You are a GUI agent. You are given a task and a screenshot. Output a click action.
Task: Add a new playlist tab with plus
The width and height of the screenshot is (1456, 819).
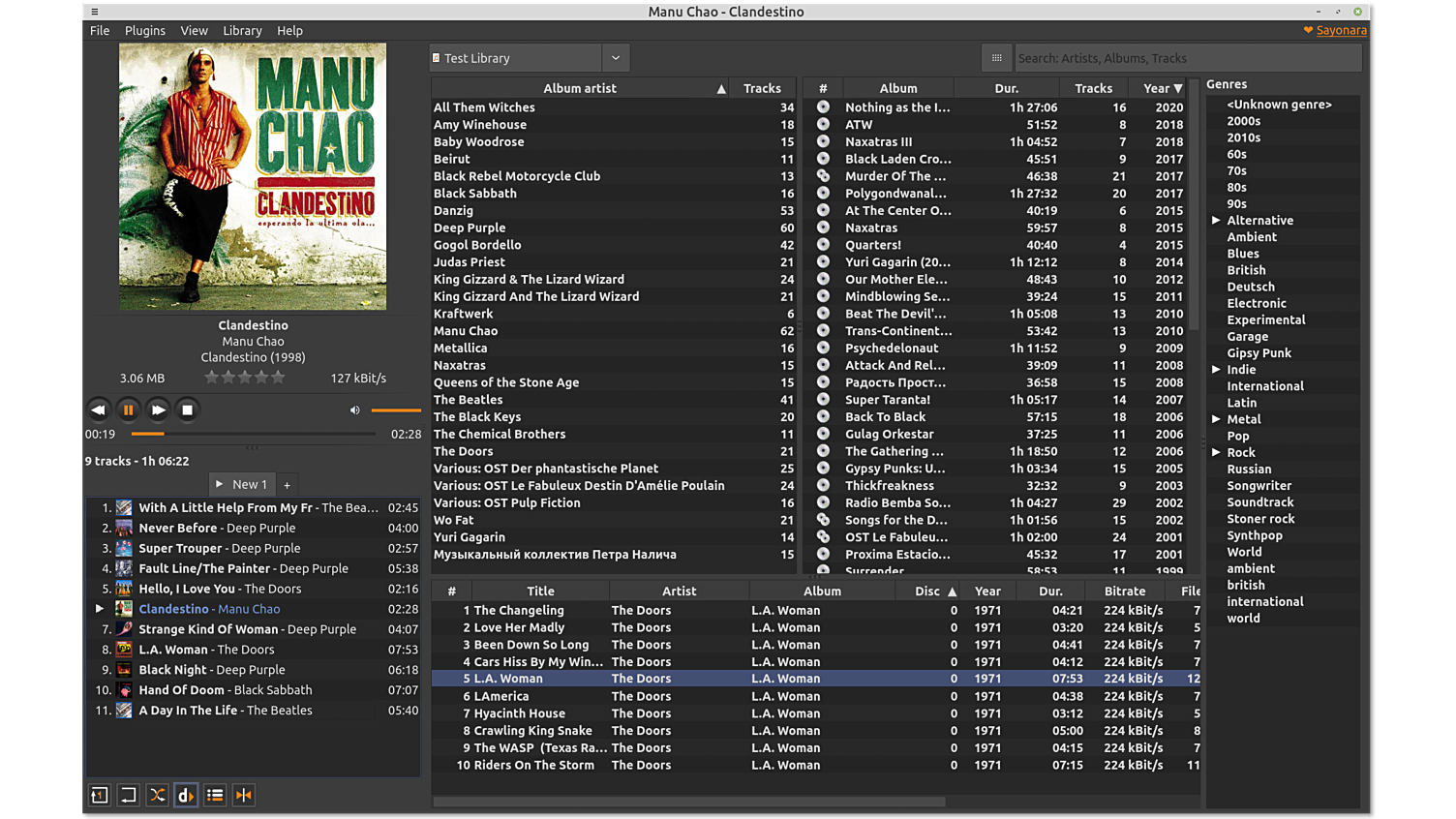click(x=288, y=485)
